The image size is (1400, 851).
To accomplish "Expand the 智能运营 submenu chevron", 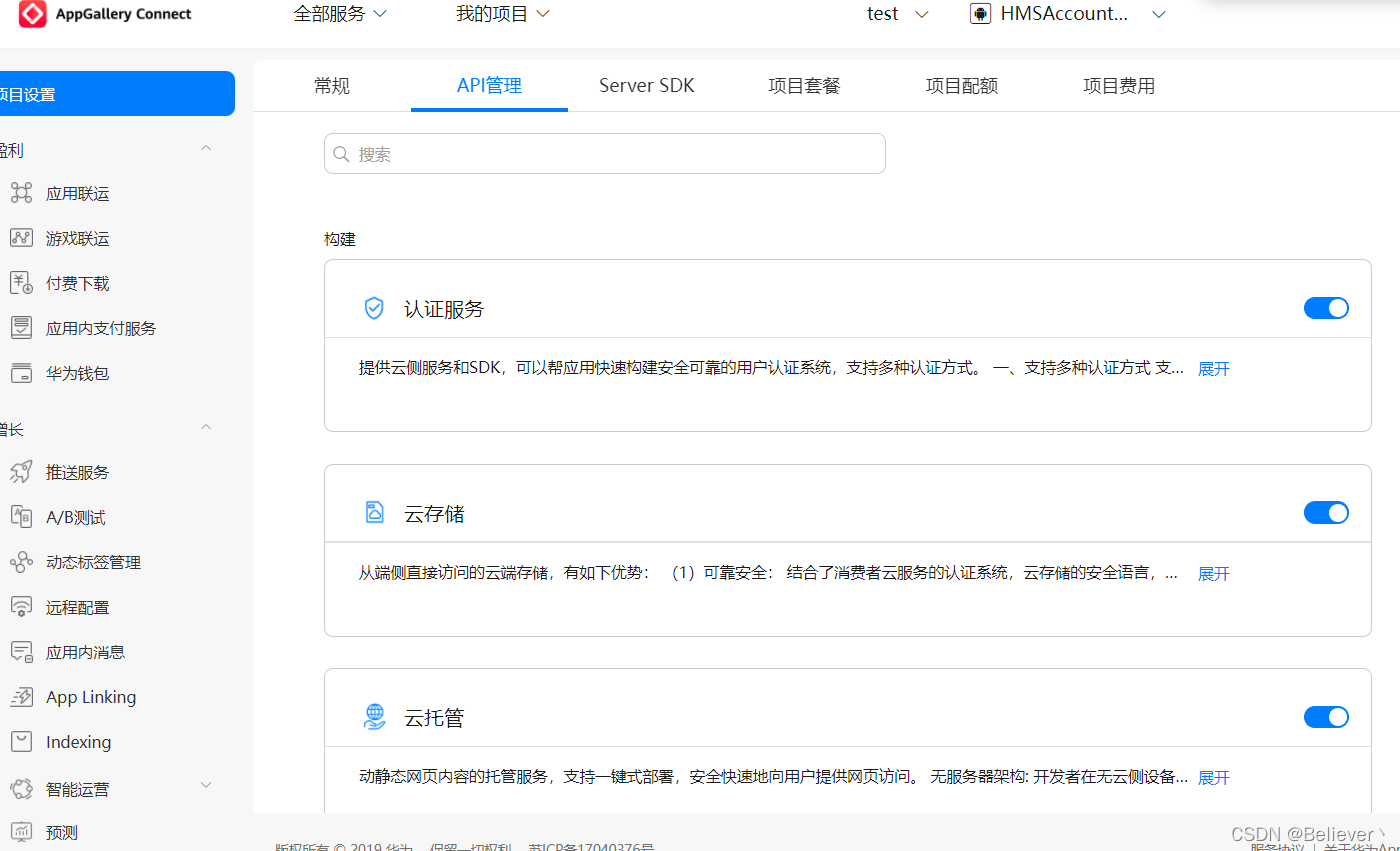I will click(x=206, y=785).
